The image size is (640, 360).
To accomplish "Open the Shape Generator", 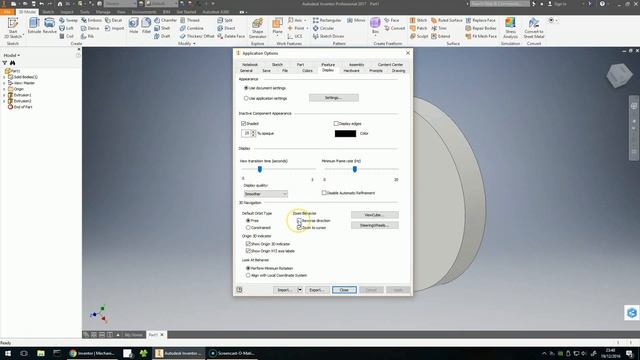I will (258, 28).
